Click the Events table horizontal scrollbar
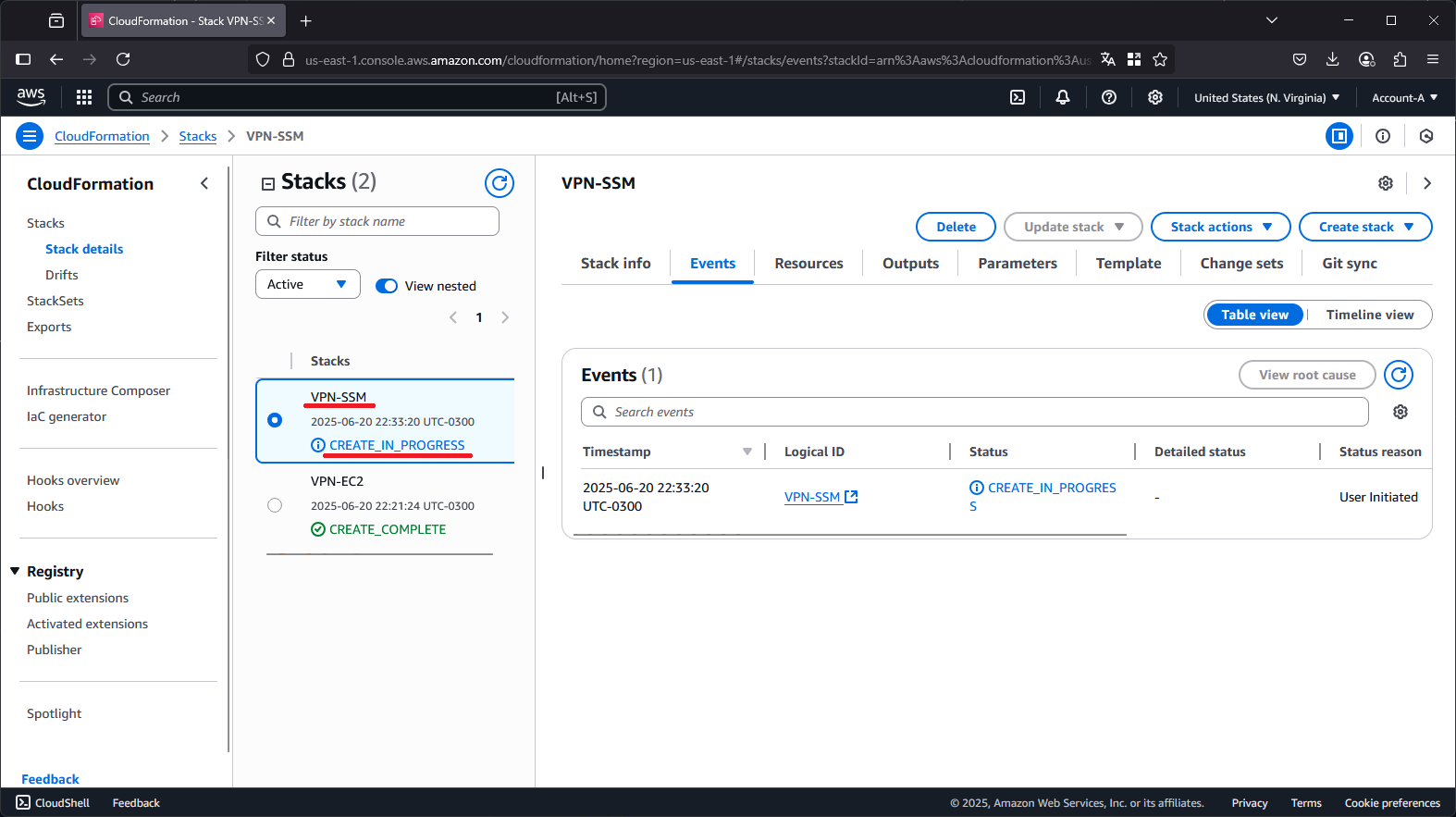 [849, 534]
